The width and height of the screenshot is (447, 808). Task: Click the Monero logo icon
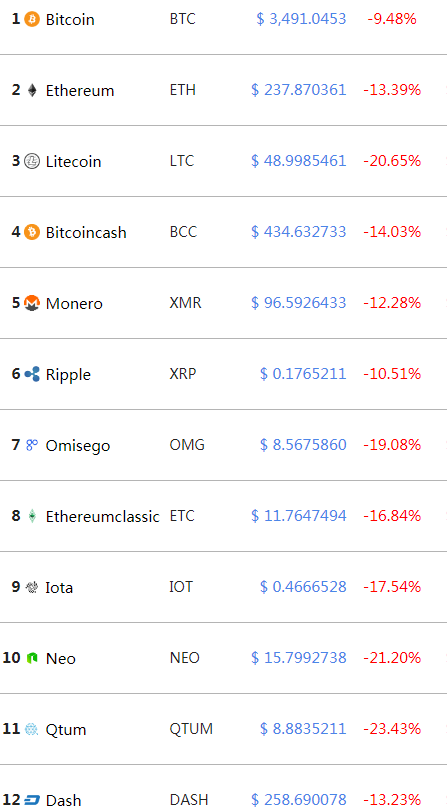point(32,303)
